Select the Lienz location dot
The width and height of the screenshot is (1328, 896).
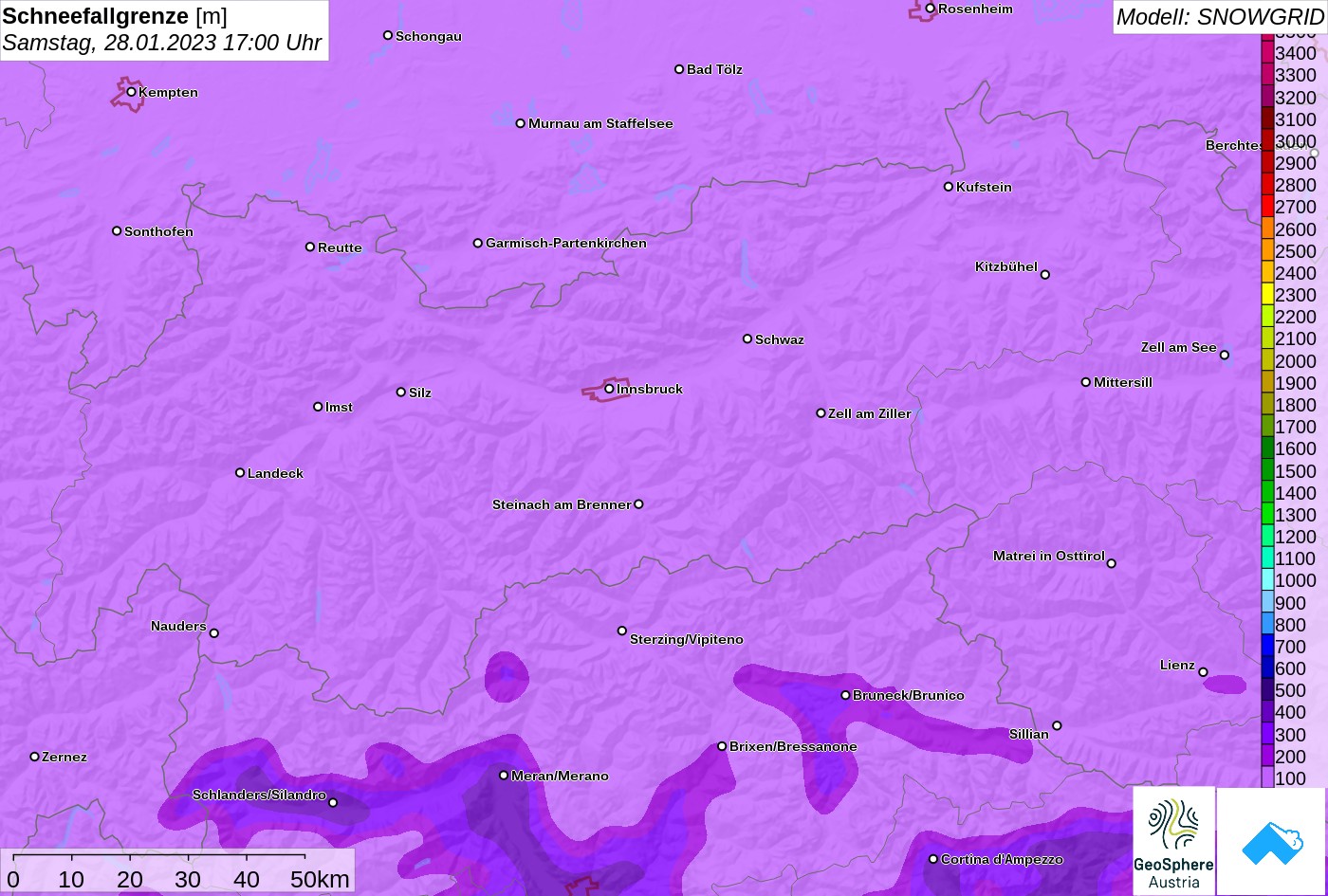coord(1203,672)
